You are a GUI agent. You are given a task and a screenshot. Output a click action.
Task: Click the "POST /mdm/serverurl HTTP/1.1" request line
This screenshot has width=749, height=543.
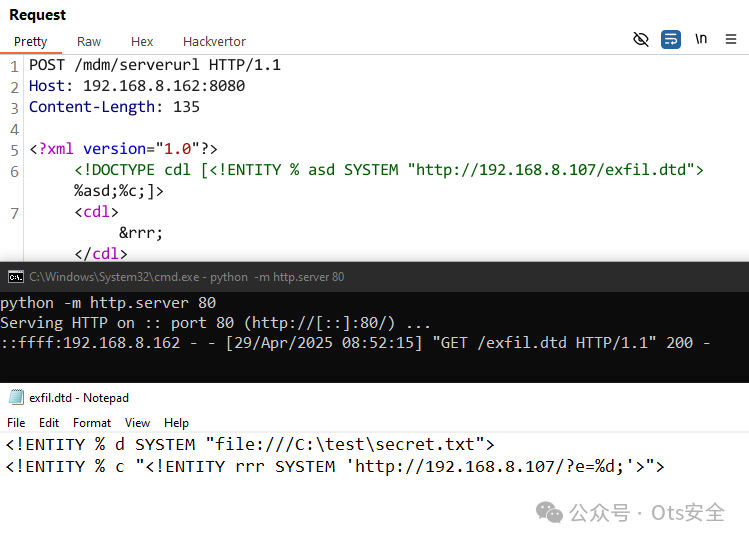[x=155, y=65]
